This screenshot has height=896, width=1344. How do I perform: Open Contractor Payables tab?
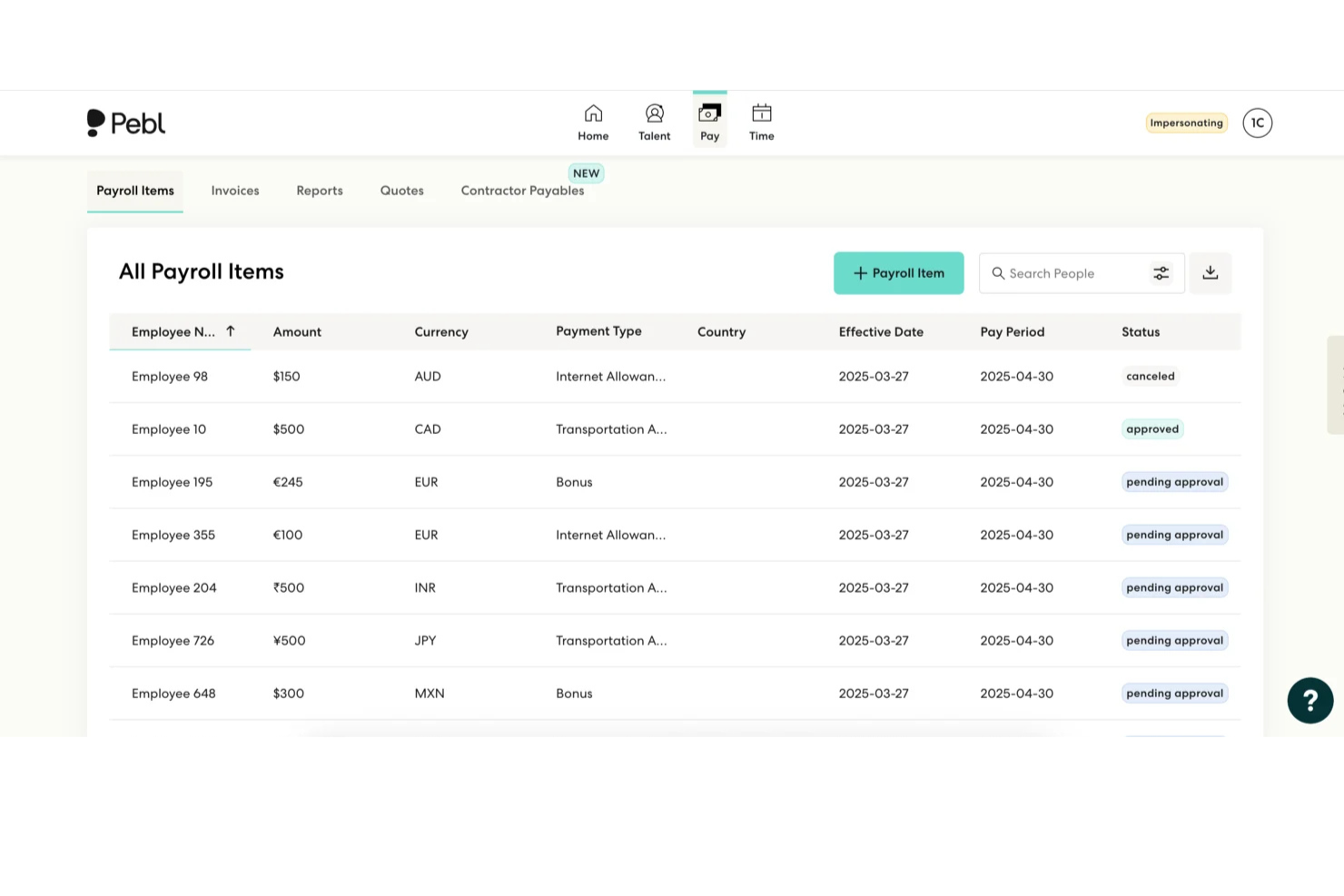[x=522, y=191]
